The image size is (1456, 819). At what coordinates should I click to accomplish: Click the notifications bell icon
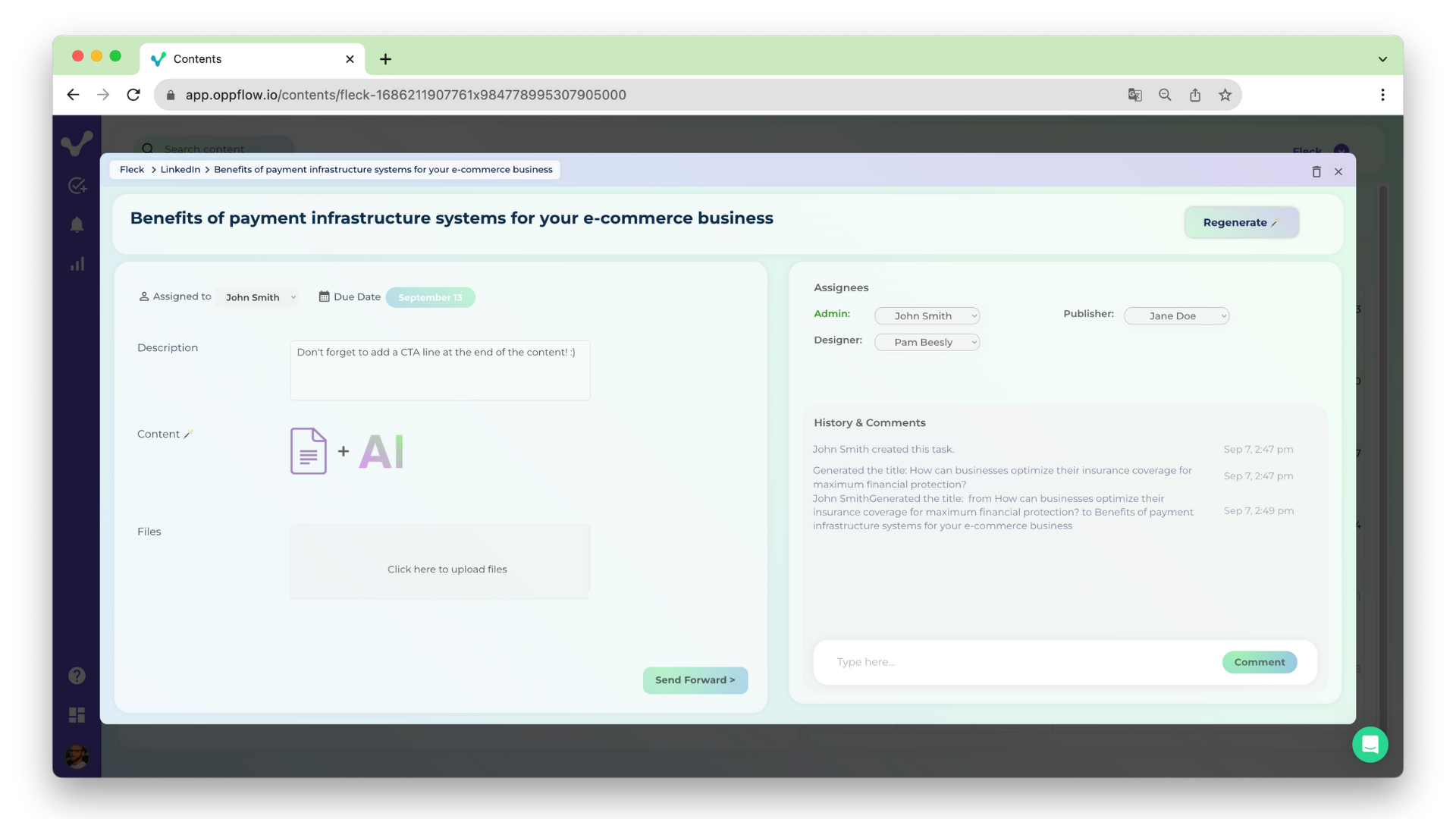[77, 224]
